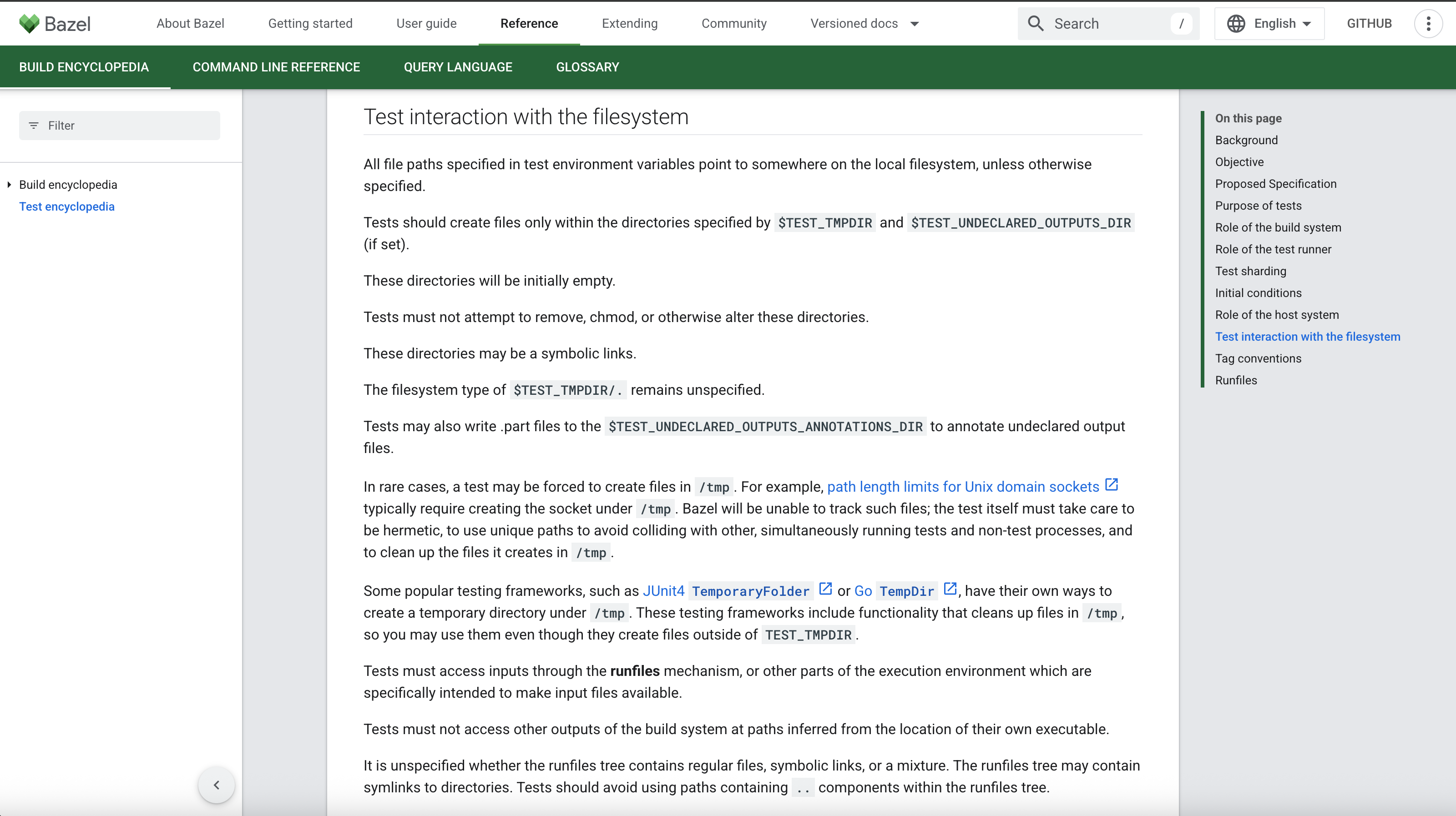The image size is (1456, 816).
Task: Click the filter icon in the Filter field
Action: (33, 125)
